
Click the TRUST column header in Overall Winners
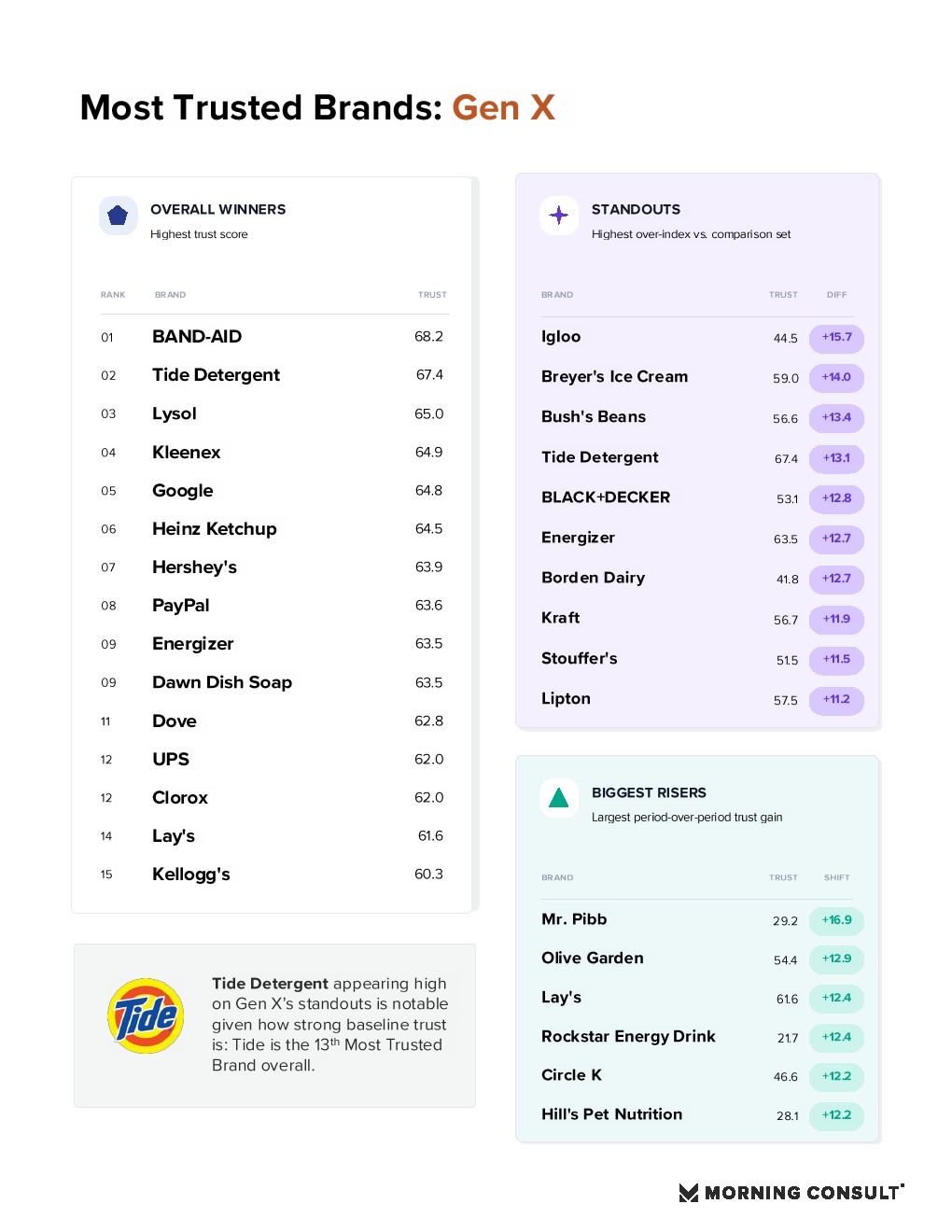tap(432, 295)
